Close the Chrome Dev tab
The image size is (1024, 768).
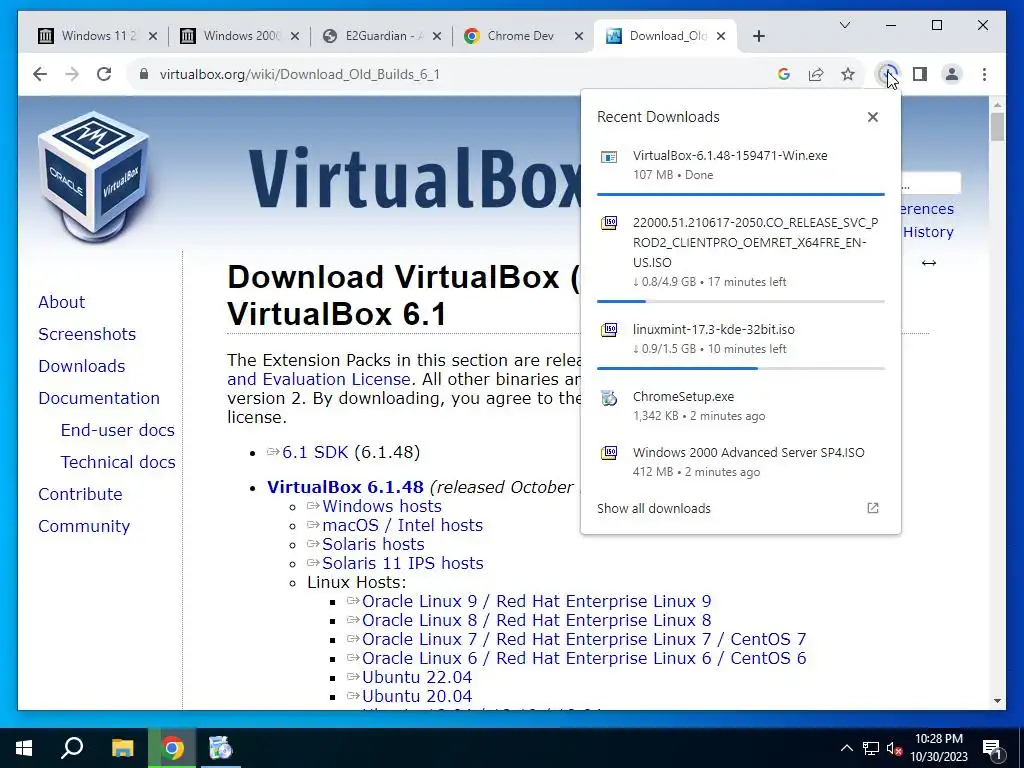[x=579, y=36]
